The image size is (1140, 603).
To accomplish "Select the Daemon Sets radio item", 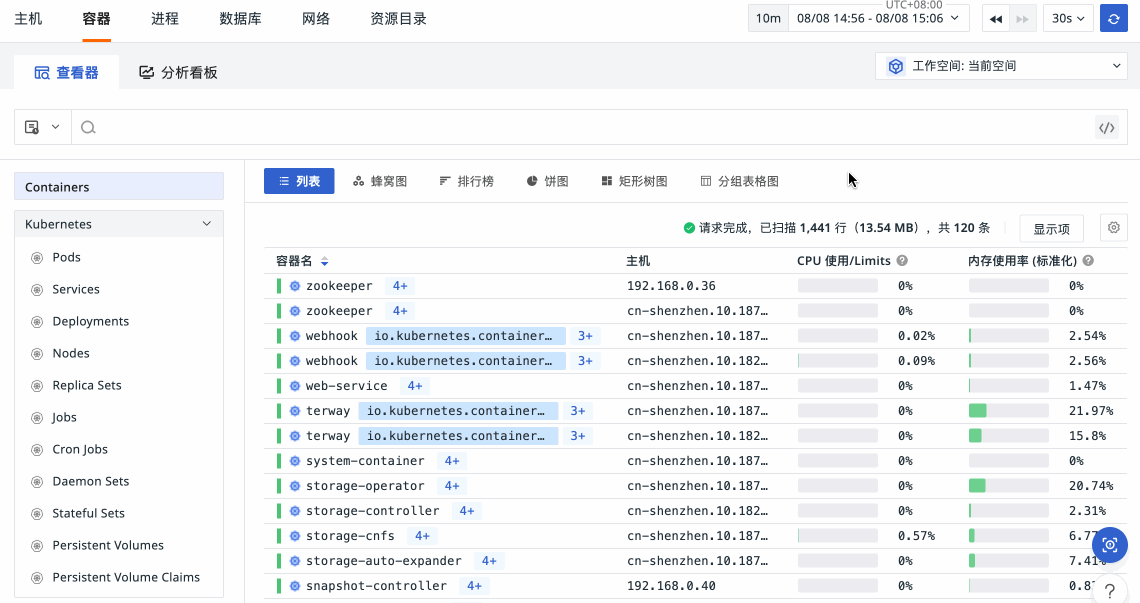I will [x=38, y=481].
